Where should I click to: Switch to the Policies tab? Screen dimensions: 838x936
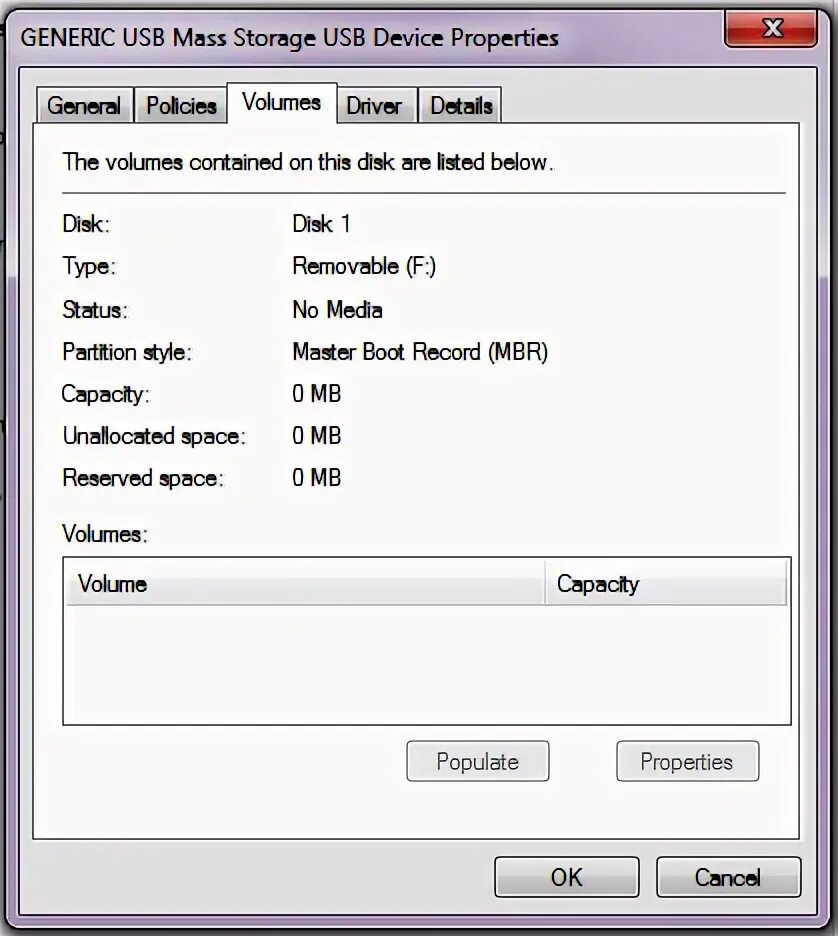(x=181, y=104)
